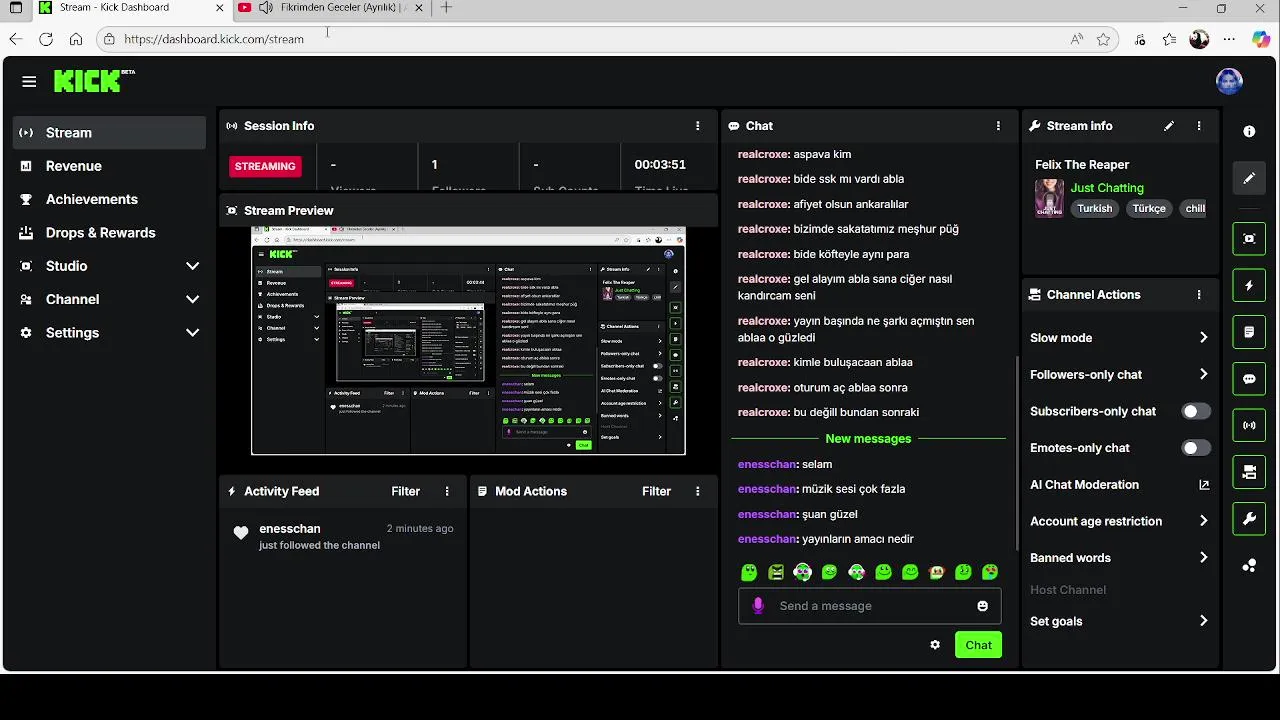
Task: Edit Stream info with pencil icon
Action: [1169, 126]
